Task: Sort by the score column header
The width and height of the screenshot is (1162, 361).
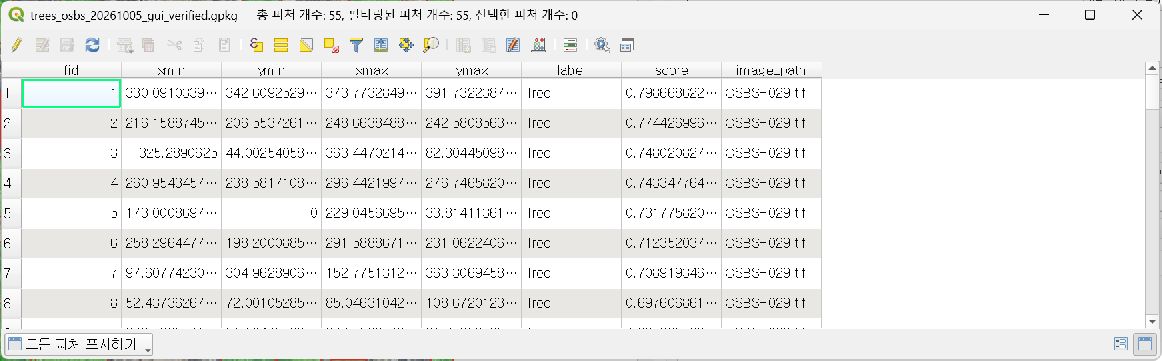Action: click(x=671, y=70)
